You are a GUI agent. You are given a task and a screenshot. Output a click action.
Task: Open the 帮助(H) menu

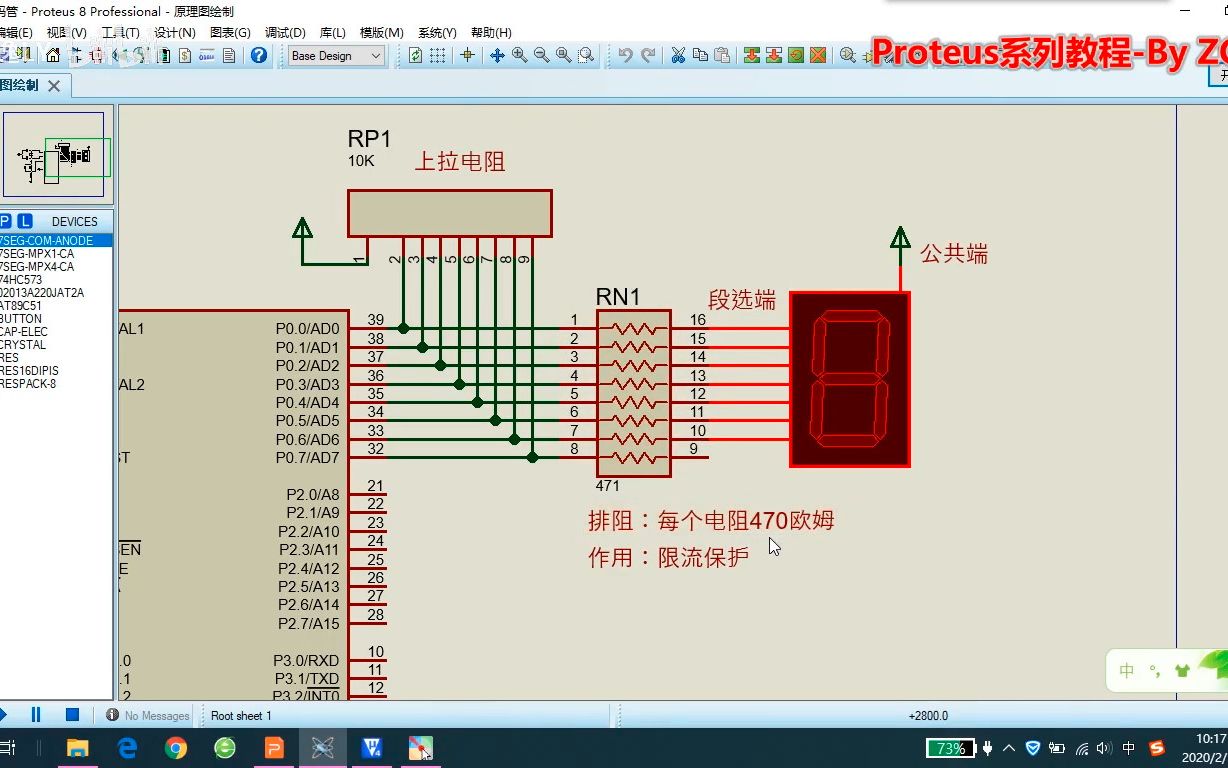[x=491, y=32]
